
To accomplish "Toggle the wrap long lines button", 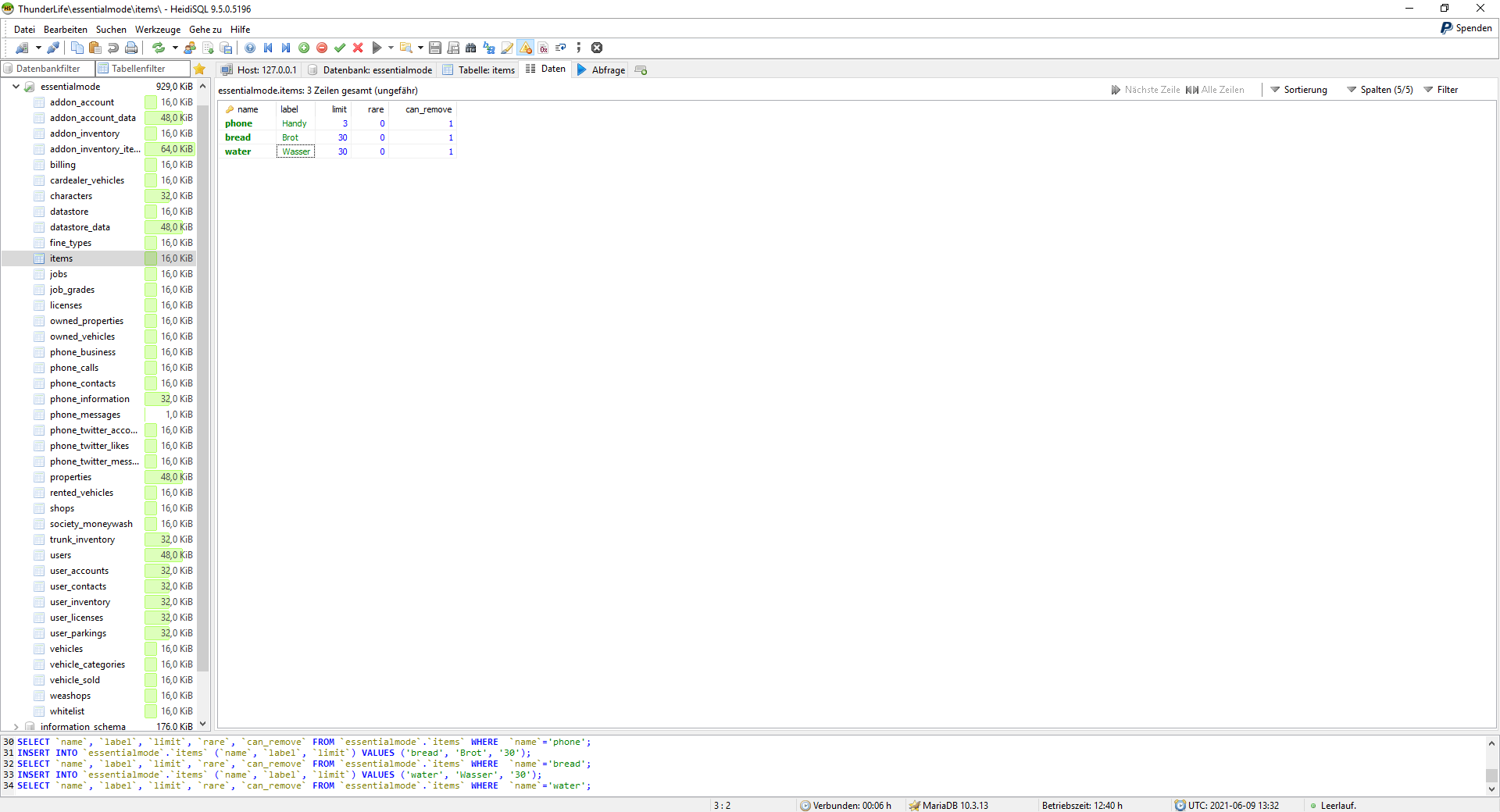I will (x=561, y=48).
